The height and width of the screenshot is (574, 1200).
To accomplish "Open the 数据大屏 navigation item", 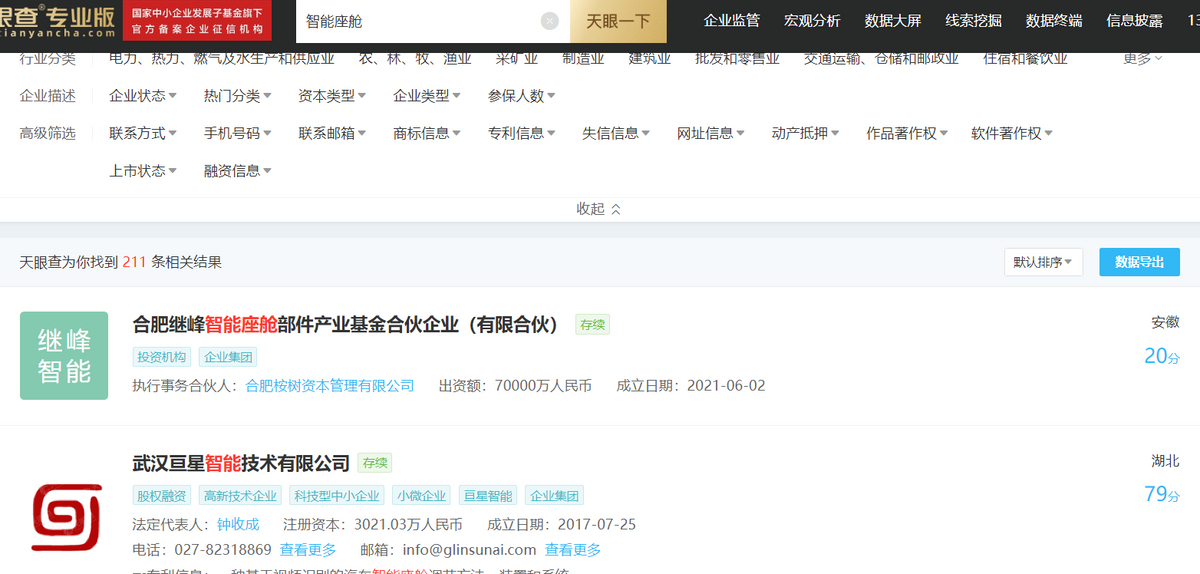I will tap(893, 21).
